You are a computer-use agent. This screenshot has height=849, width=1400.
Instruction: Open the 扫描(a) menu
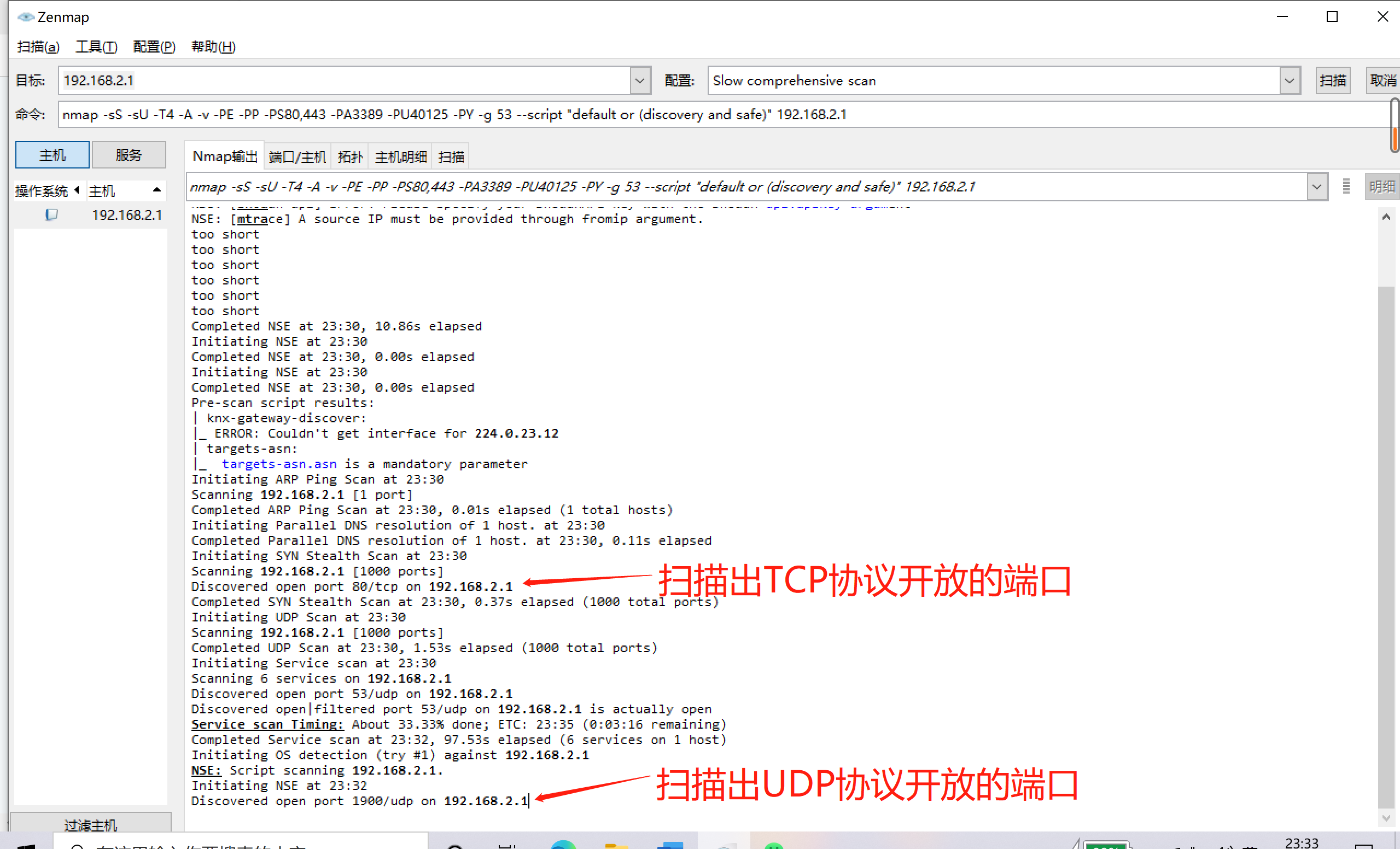coord(38,46)
